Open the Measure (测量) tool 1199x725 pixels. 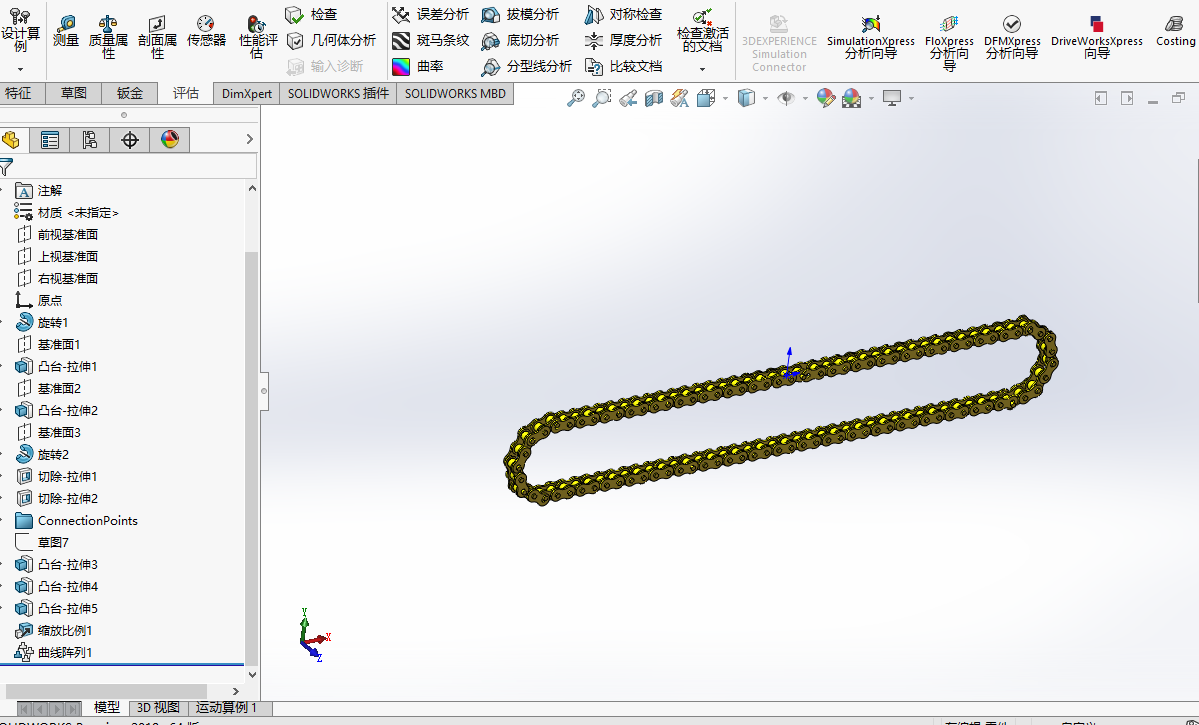tap(67, 31)
